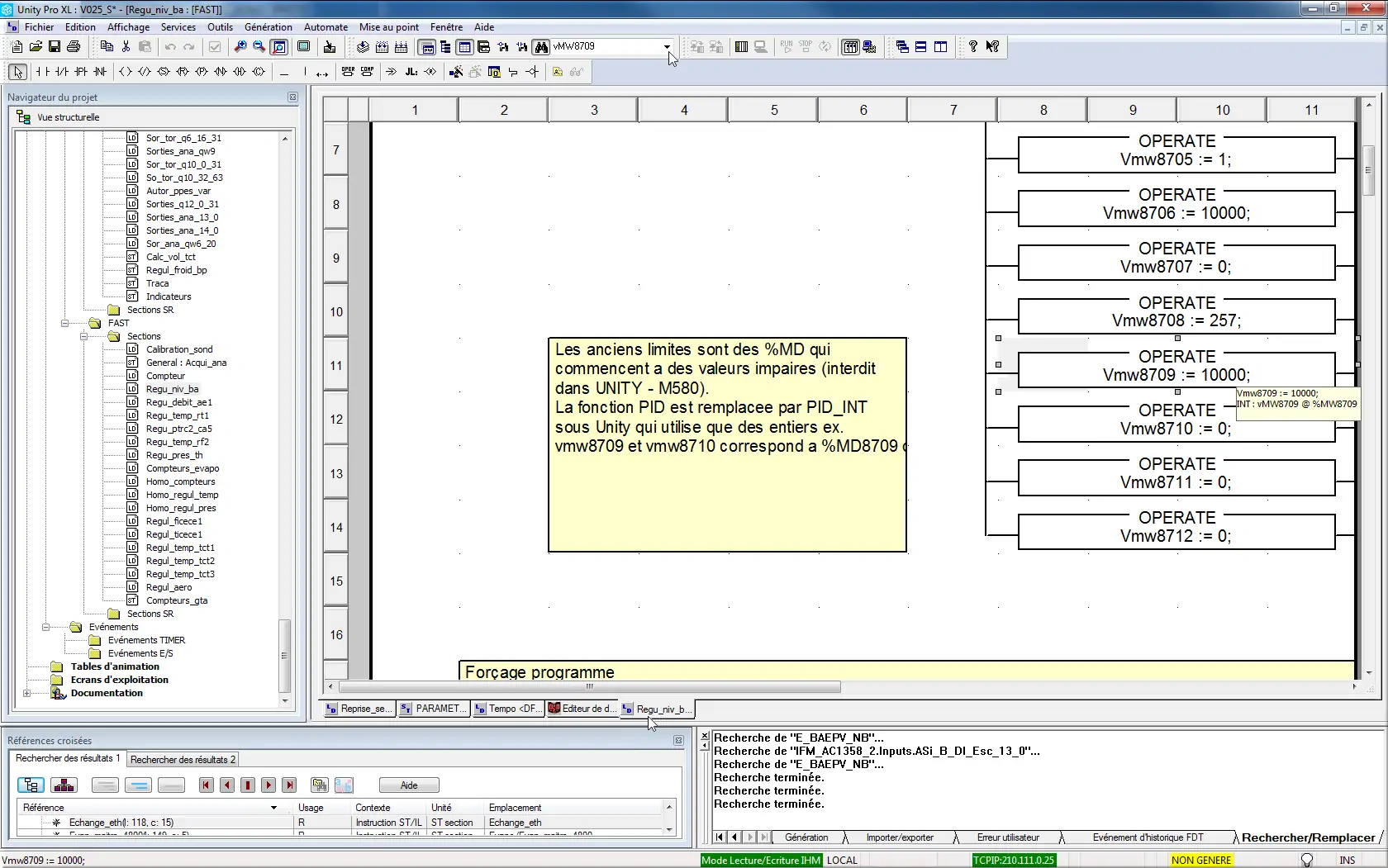This screenshot has height=868, width=1388.
Task: Go to last cross-reference result
Action: [x=289, y=785]
